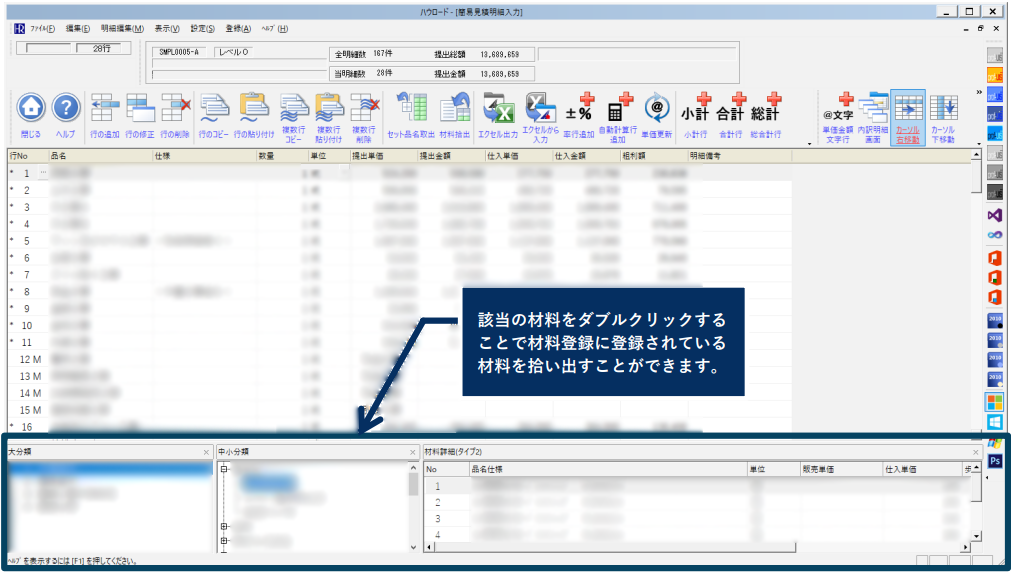Expand the toolbar overflow chevron »
The image size is (1011, 574).
point(977,92)
